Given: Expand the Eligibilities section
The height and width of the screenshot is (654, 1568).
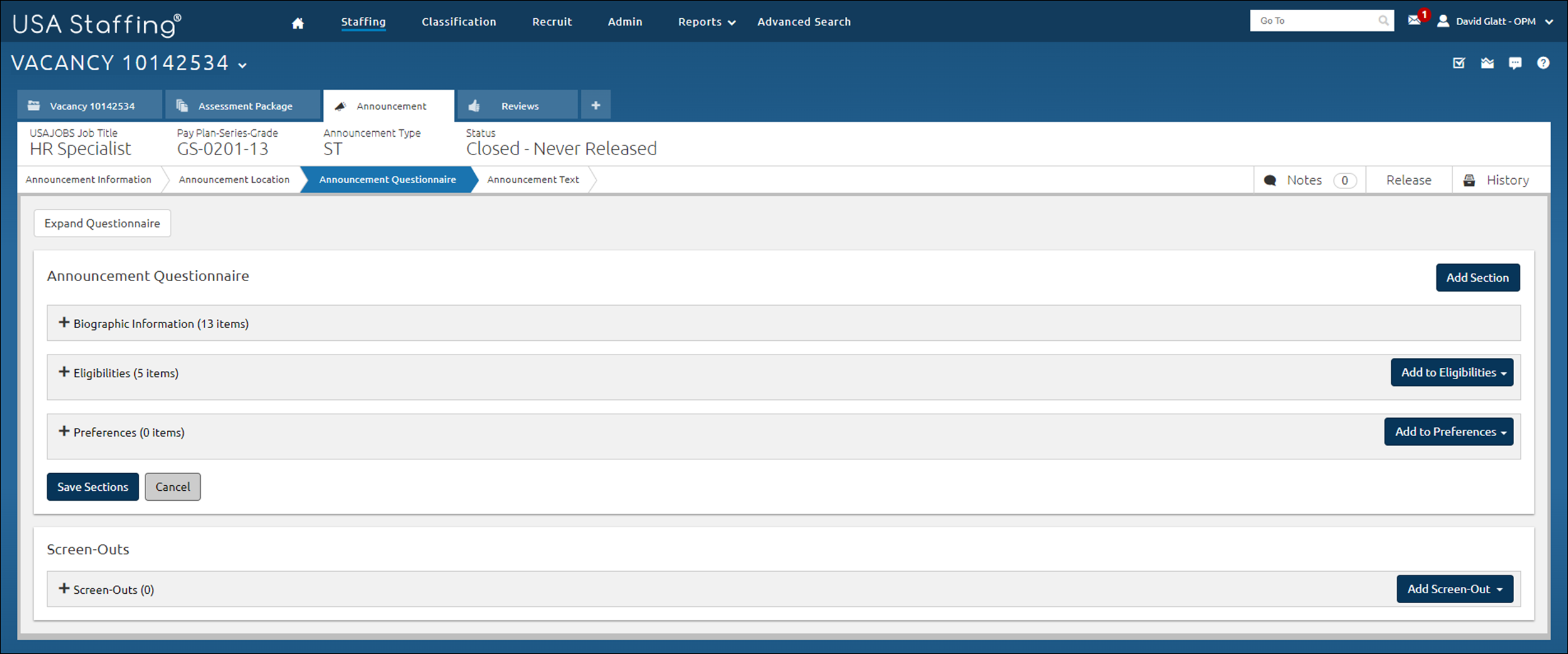Looking at the screenshot, I should 64,372.
